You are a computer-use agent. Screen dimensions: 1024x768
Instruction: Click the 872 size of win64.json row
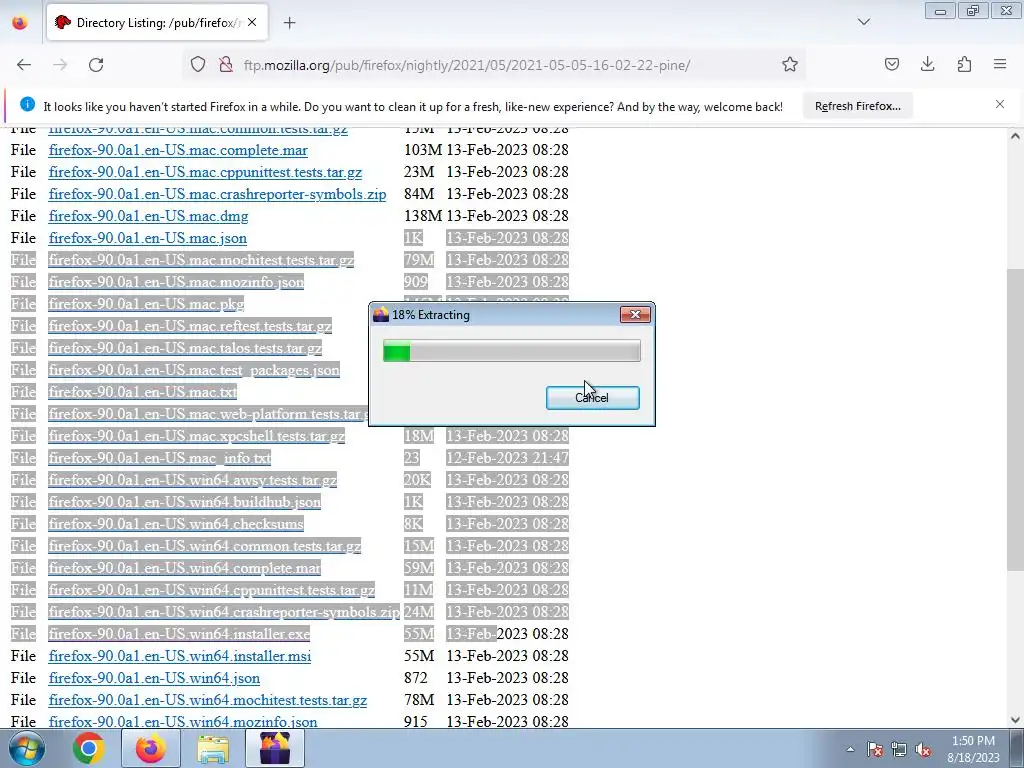tap(415, 679)
